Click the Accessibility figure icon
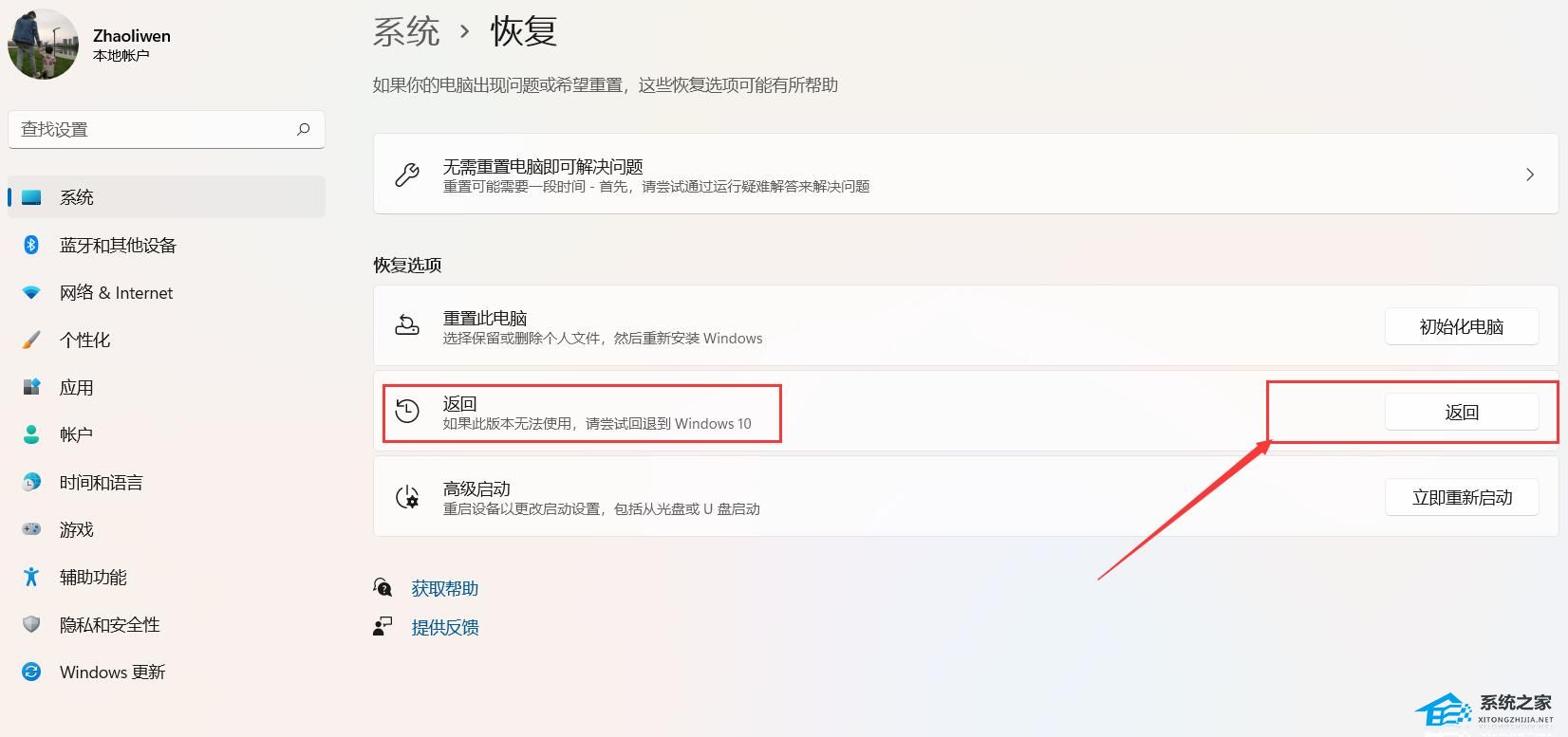 point(31,577)
